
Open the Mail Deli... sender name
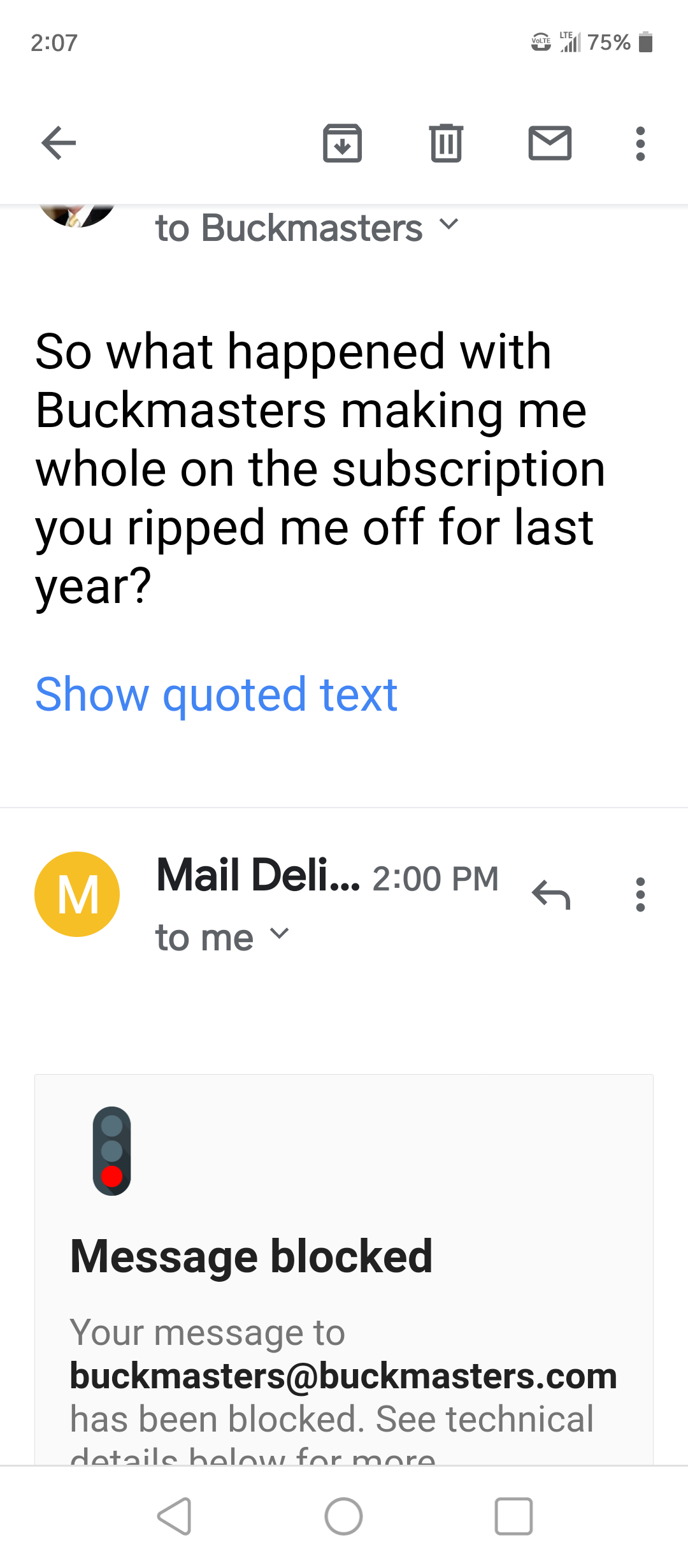[x=258, y=875]
